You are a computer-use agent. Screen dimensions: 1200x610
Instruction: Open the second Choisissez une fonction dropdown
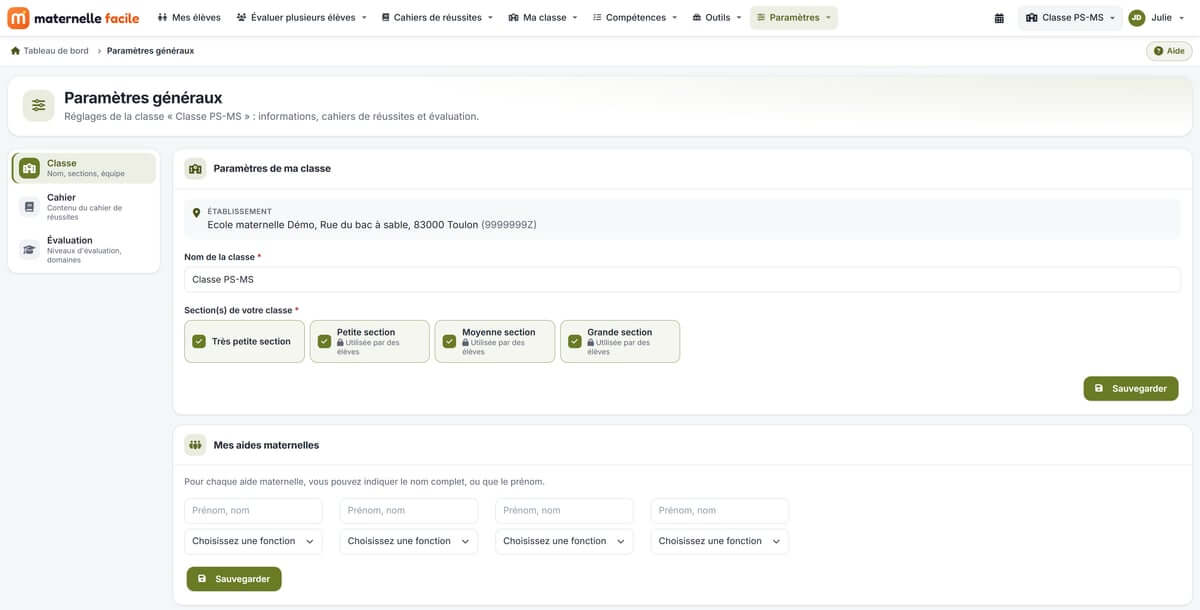[409, 541]
